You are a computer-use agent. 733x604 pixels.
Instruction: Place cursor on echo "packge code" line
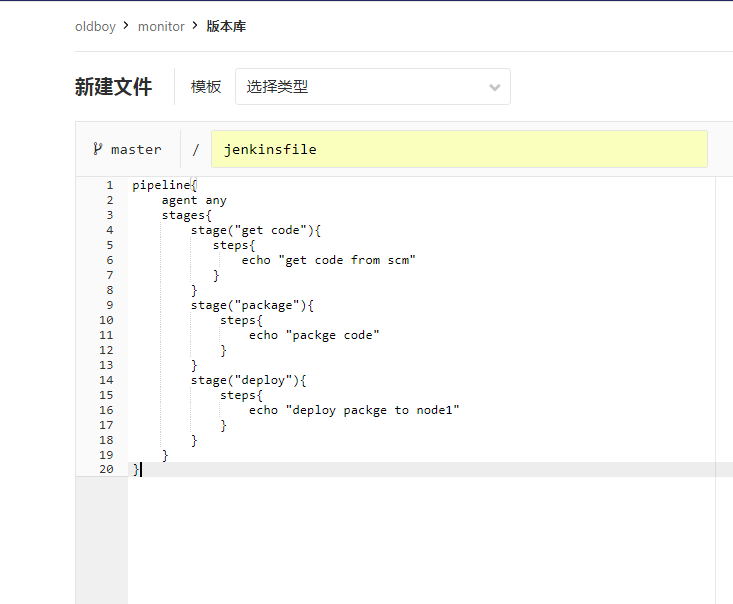click(314, 335)
